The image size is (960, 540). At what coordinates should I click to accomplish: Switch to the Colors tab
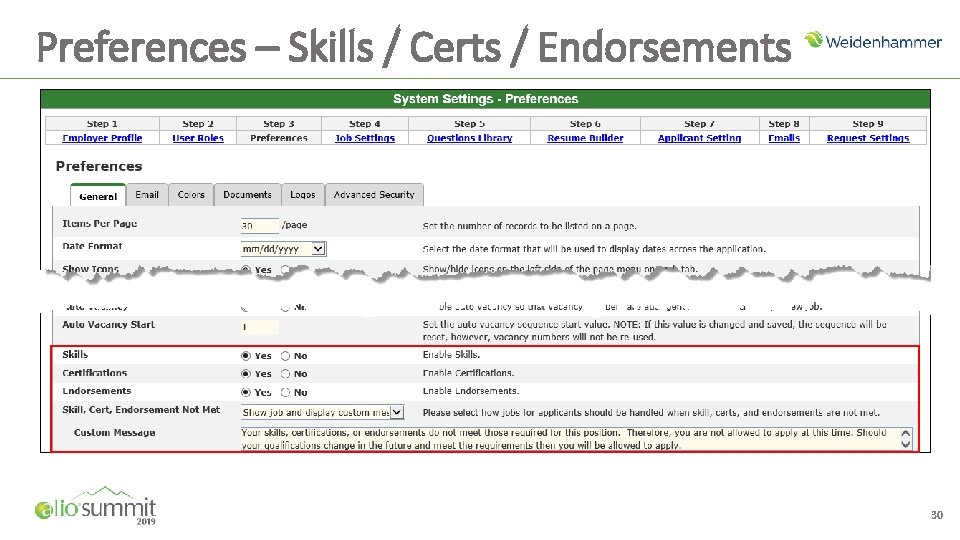click(x=191, y=195)
